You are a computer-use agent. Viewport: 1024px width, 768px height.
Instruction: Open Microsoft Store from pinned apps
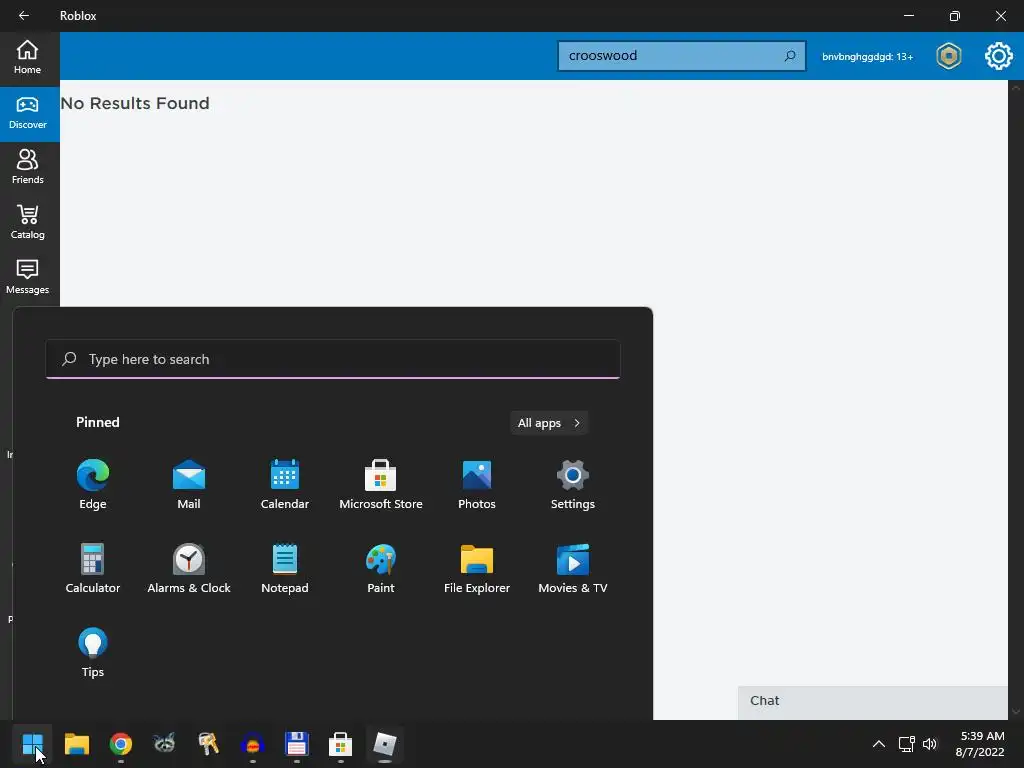click(381, 484)
